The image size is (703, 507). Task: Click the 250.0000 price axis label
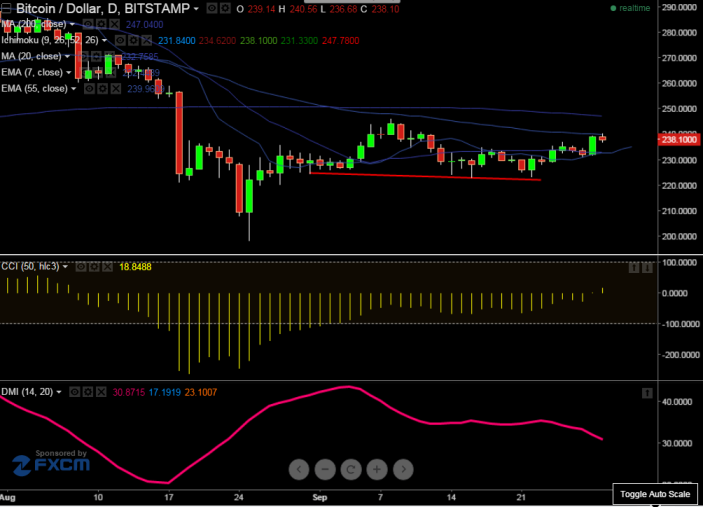tap(679, 109)
